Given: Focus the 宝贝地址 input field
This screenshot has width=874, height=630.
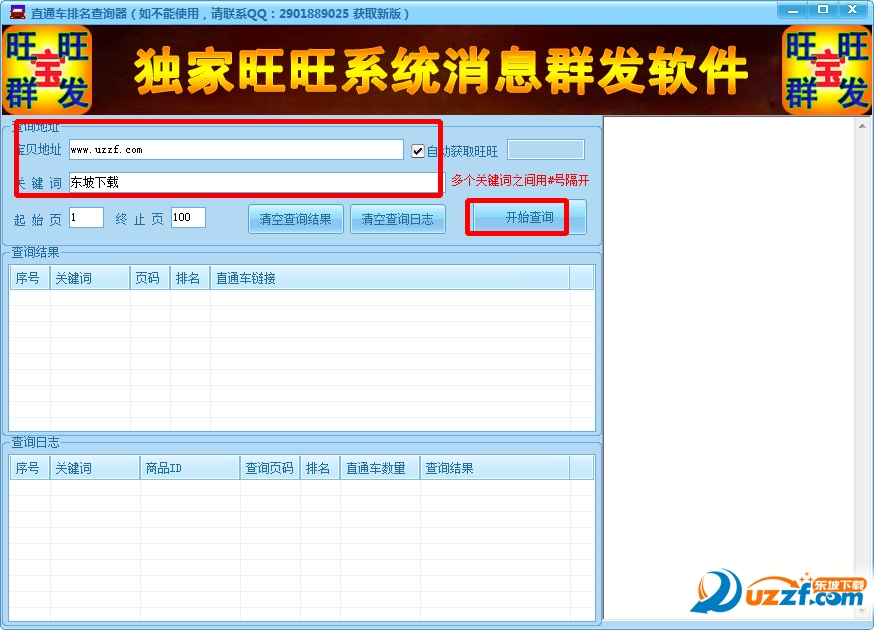Looking at the screenshot, I should [236, 150].
